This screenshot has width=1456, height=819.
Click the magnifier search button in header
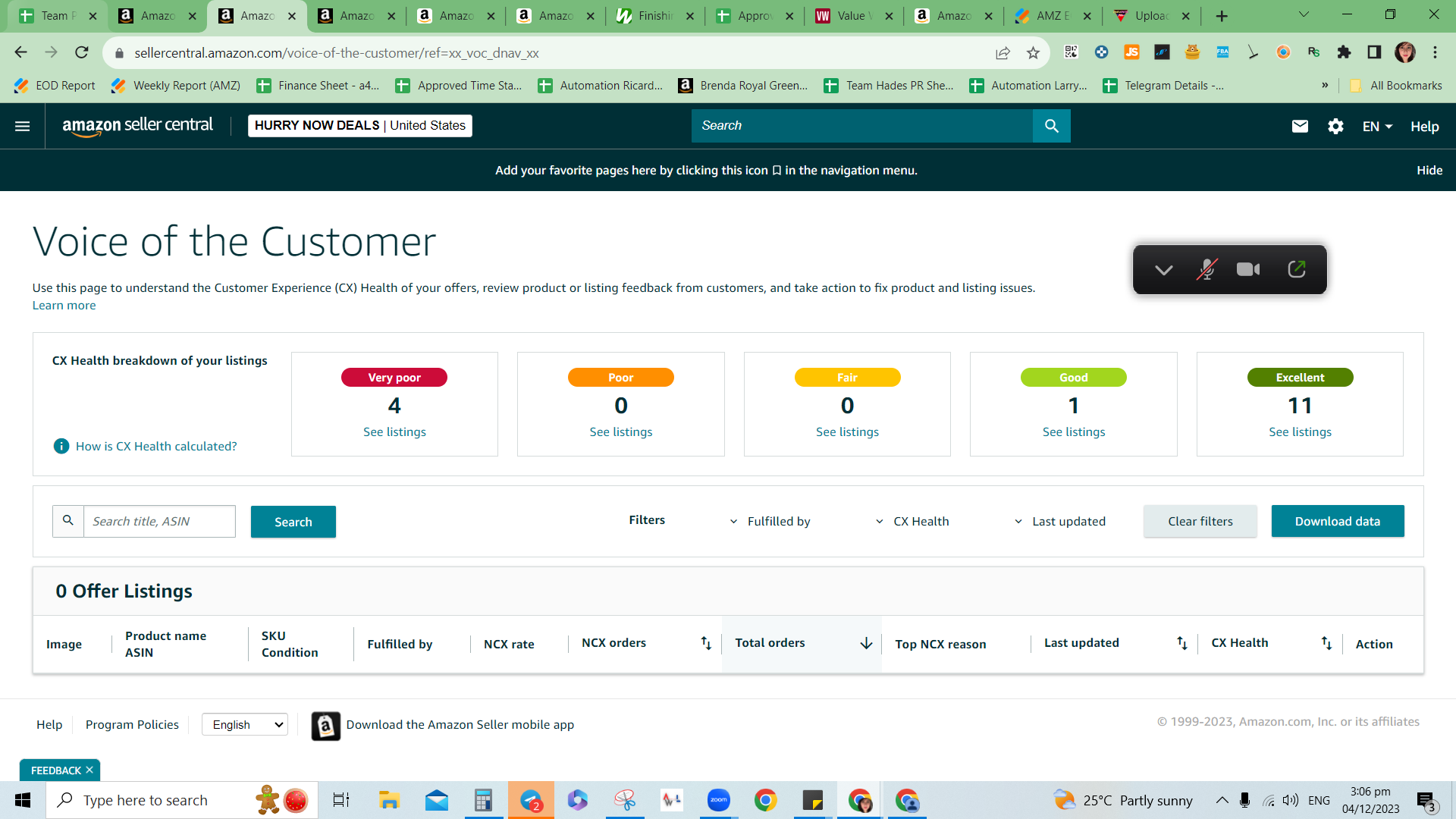pyautogui.click(x=1051, y=126)
